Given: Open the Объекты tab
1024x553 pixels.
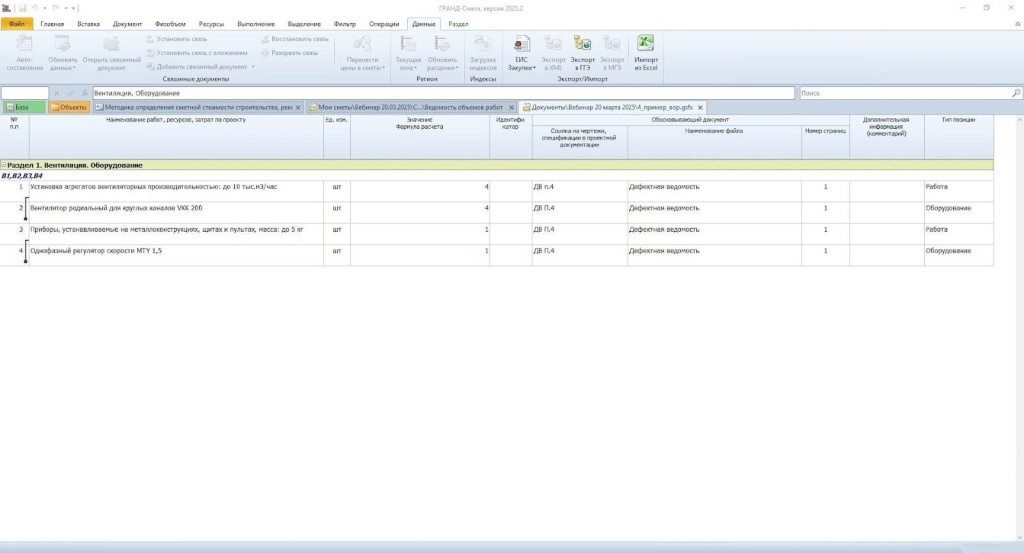Looking at the screenshot, I should [69, 107].
